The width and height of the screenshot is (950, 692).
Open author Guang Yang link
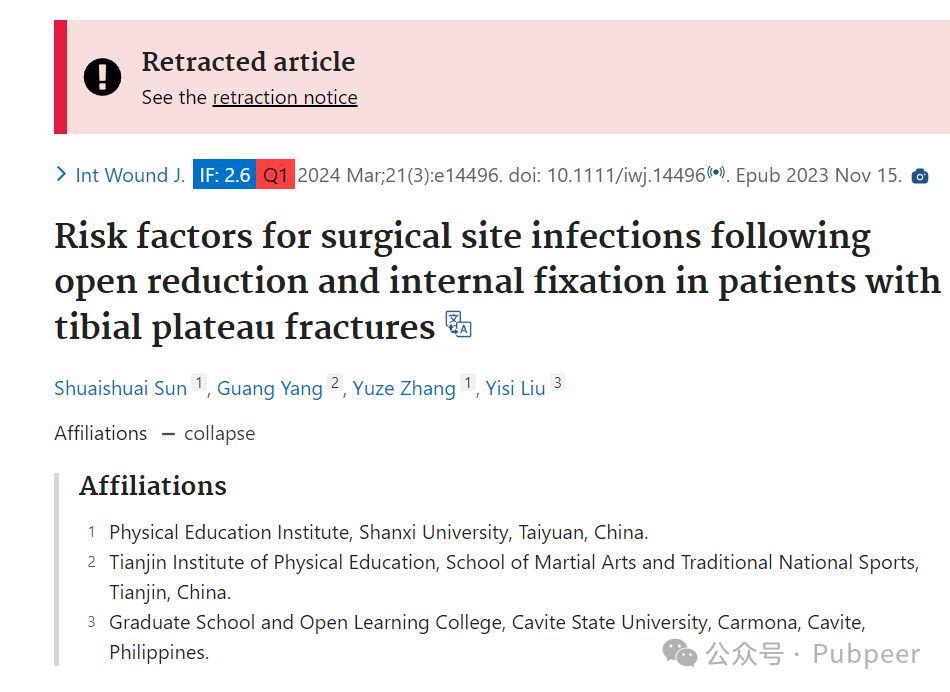(x=270, y=388)
